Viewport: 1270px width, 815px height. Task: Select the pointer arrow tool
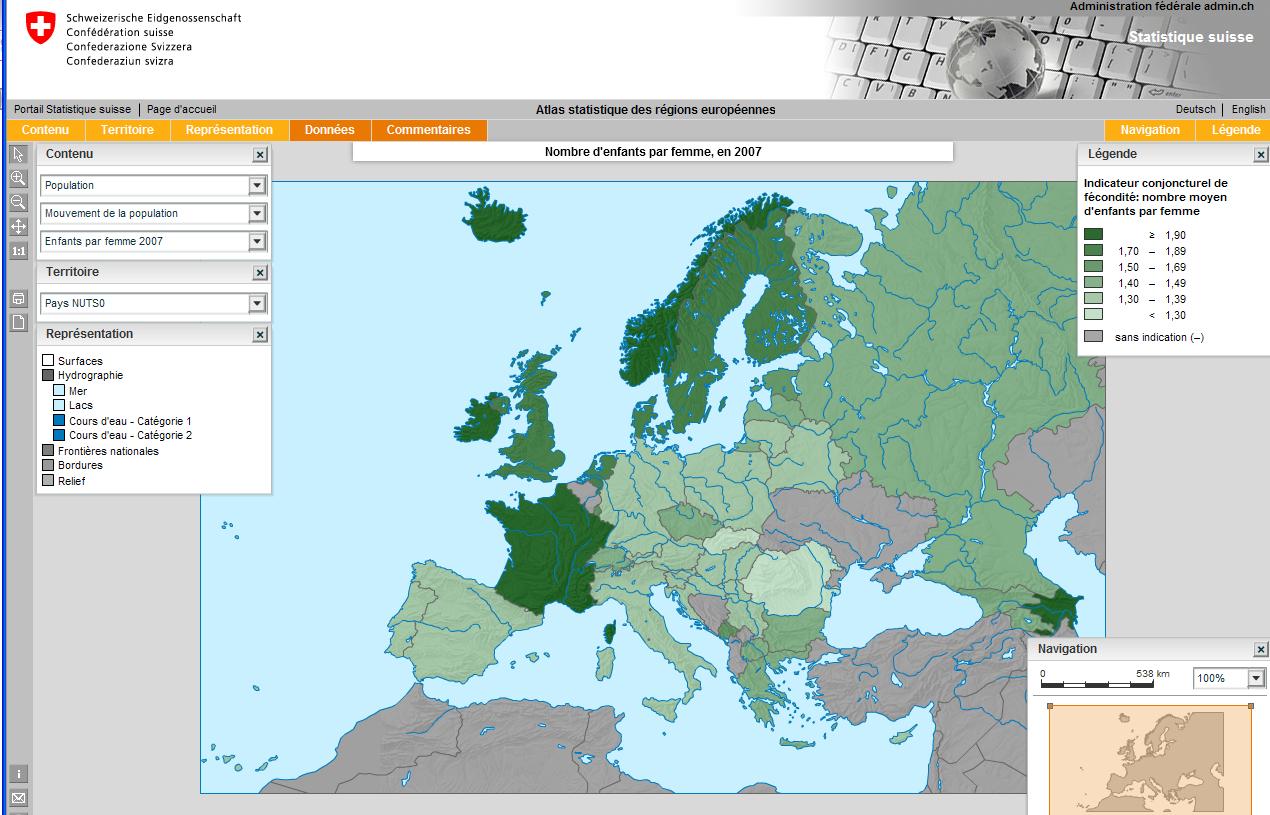coord(18,154)
